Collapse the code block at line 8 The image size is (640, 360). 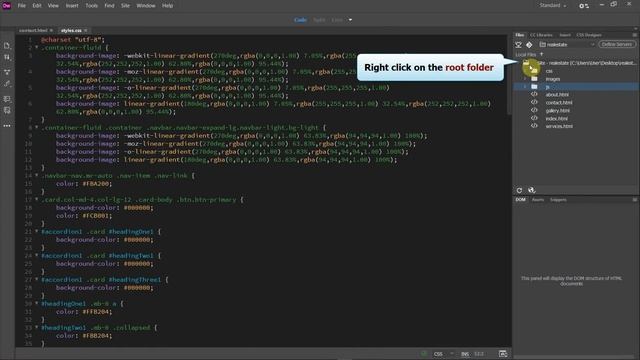36,127
